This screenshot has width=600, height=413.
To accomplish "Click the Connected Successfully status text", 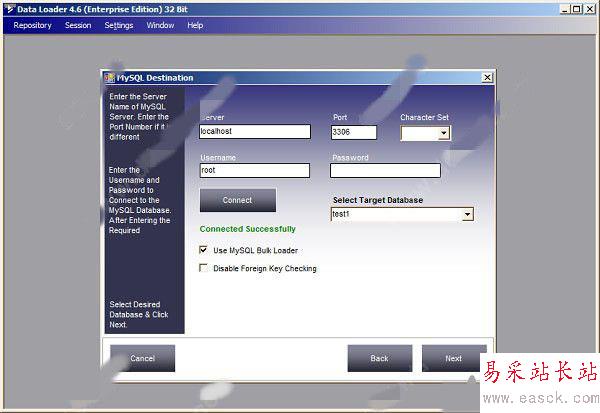I will pos(248,229).
